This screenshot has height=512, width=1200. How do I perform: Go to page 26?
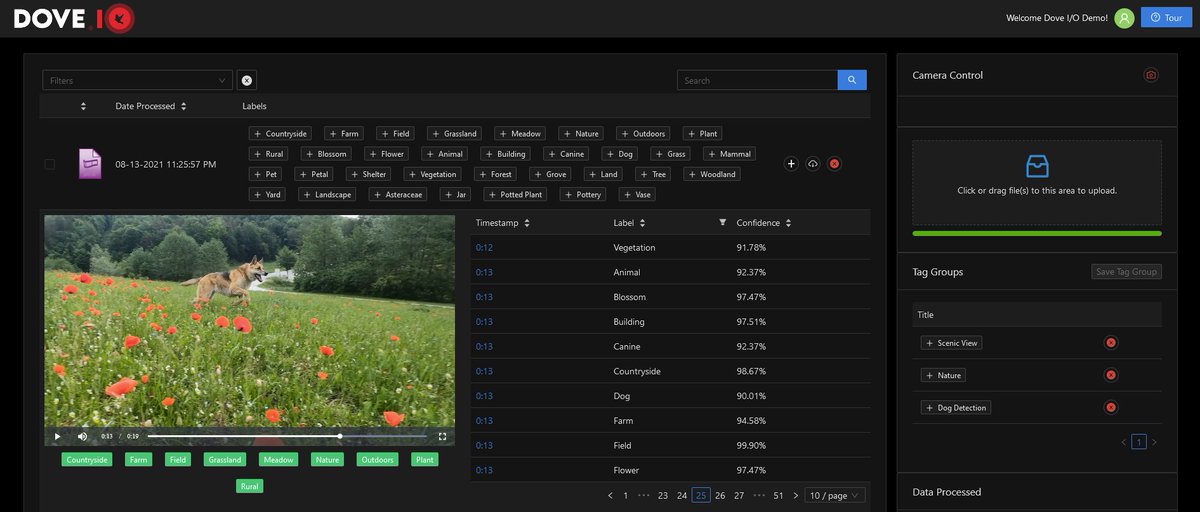pyautogui.click(x=720, y=495)
